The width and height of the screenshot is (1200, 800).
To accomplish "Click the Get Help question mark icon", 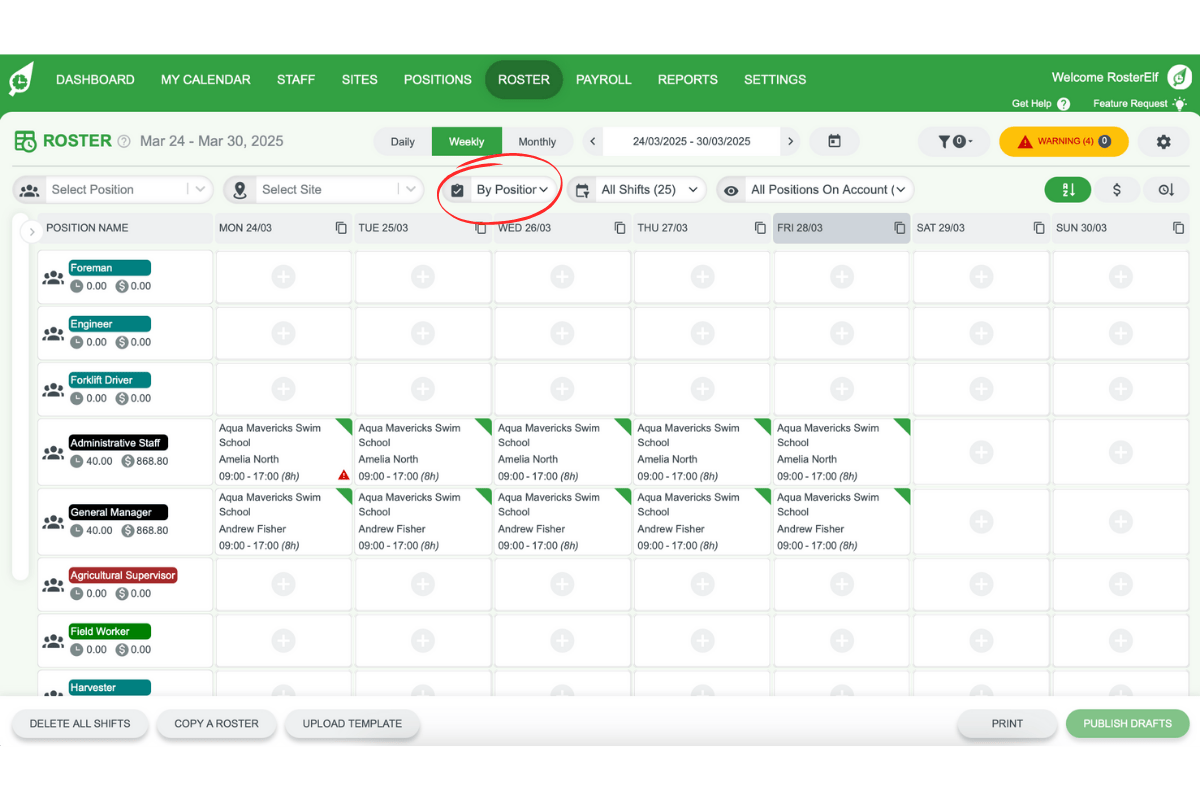I will pos(1063,104).
